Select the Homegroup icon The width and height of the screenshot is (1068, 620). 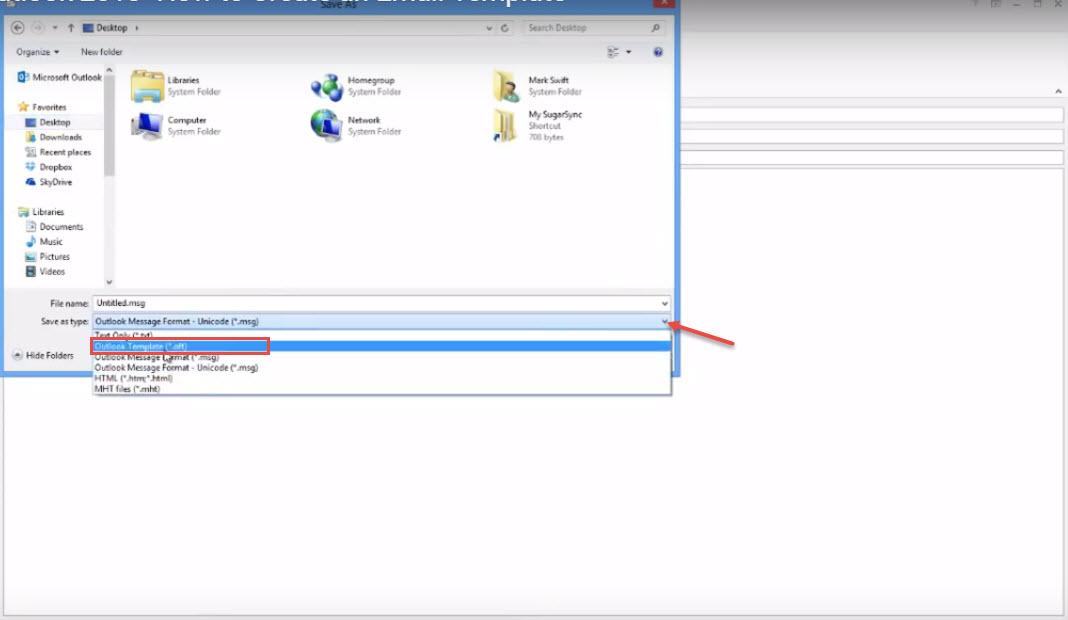(326, 86)
